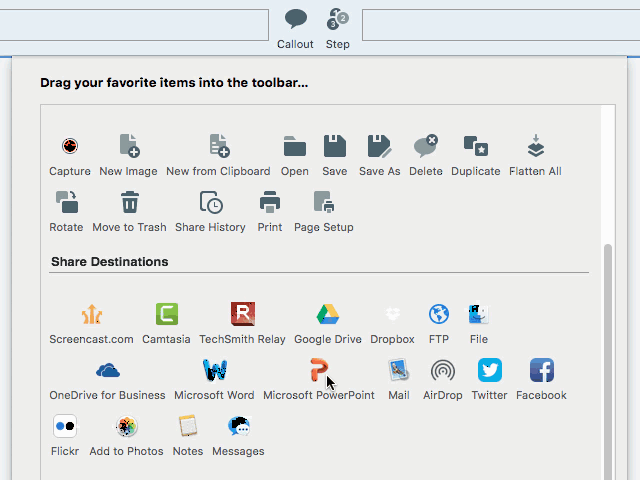
Task: Click the TechSmith Relay icon
Action: pyautogui.click(x=243, y=314)
